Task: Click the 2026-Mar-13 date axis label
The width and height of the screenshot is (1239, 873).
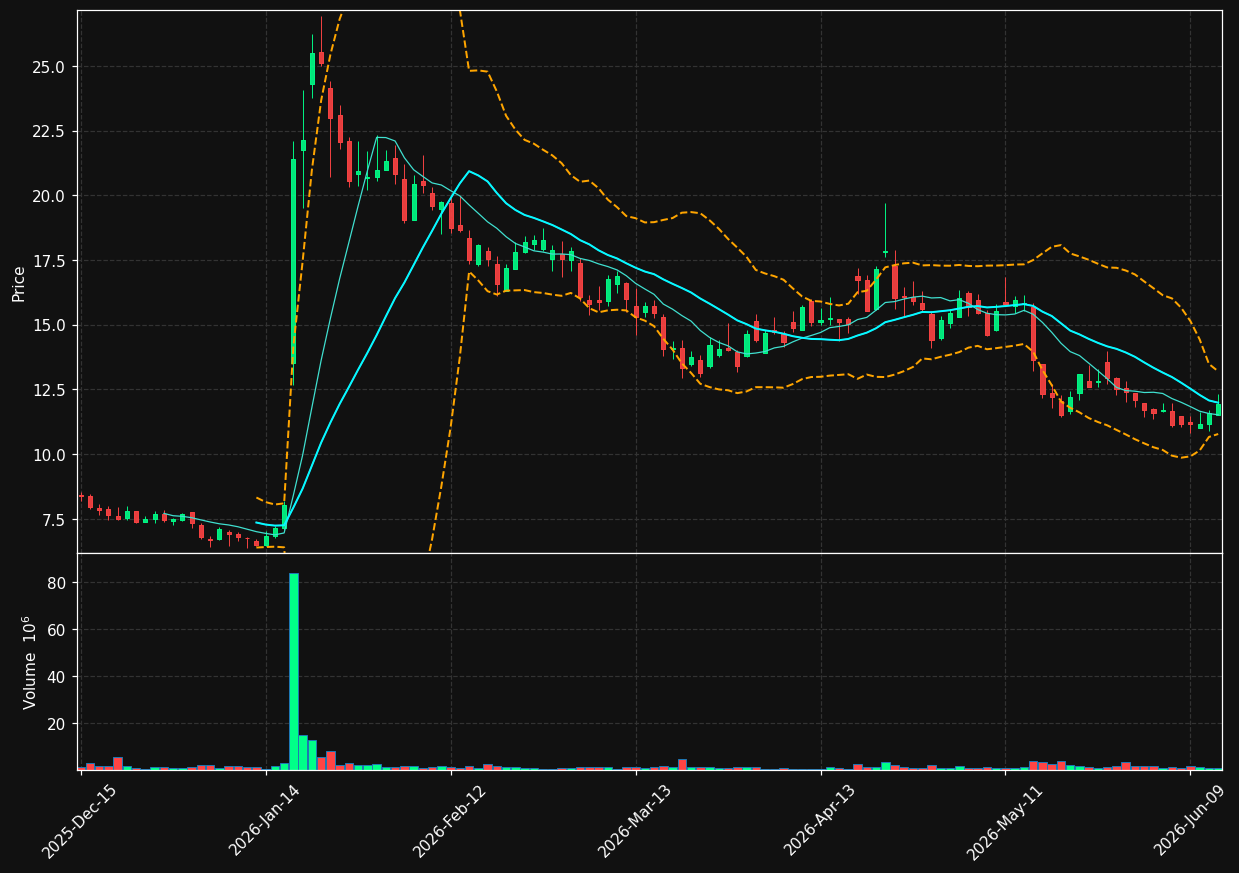Action: 635,821
